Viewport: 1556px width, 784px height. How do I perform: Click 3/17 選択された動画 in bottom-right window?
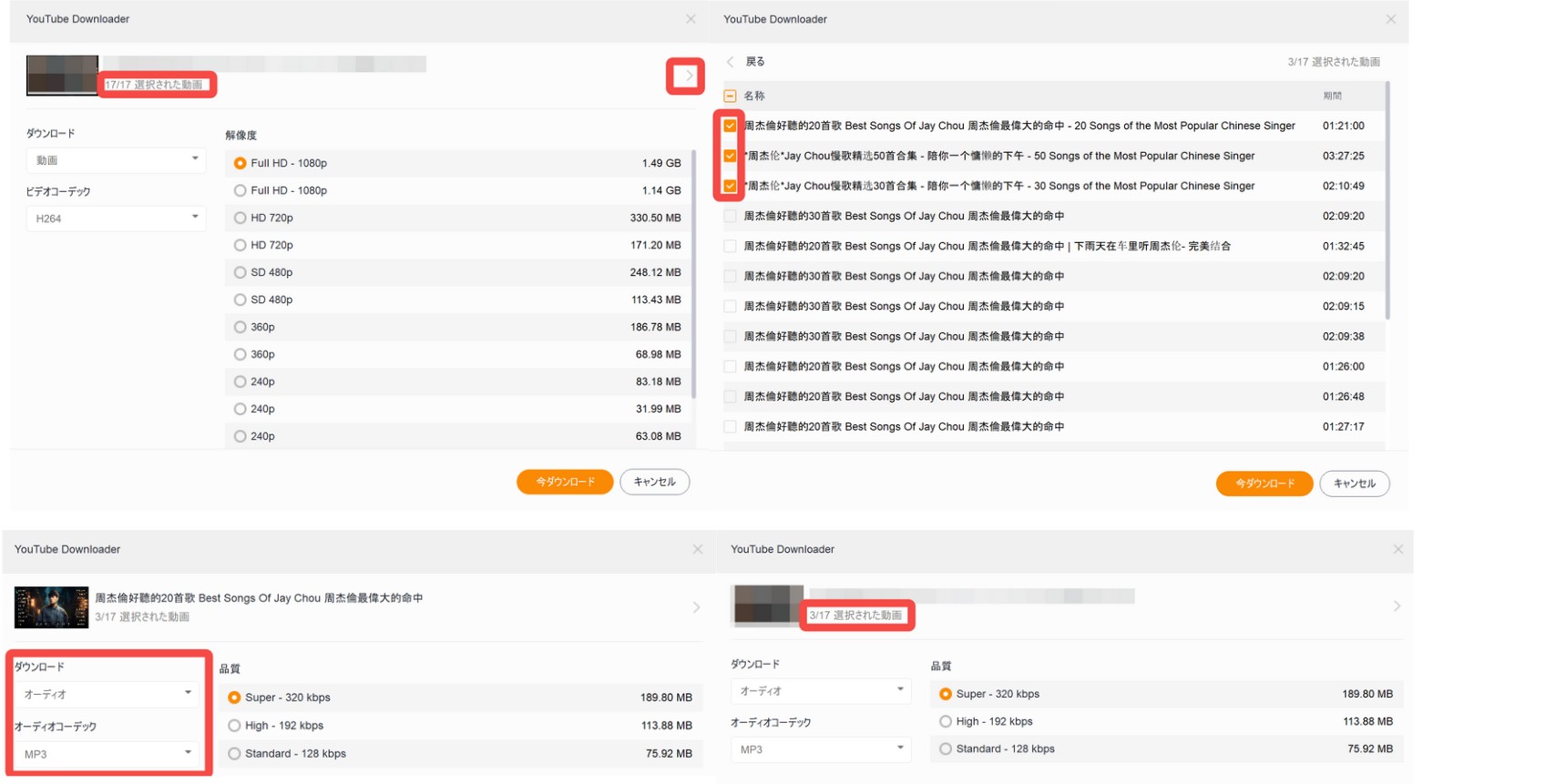point(855,616)
